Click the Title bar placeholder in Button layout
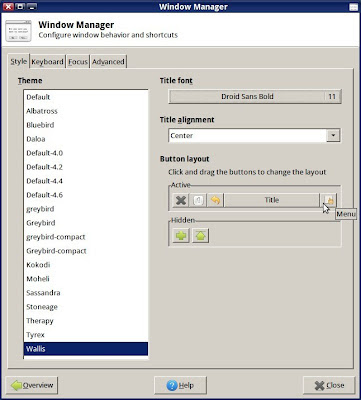Viewport: 361px width, 400px height. click(272, 200)
